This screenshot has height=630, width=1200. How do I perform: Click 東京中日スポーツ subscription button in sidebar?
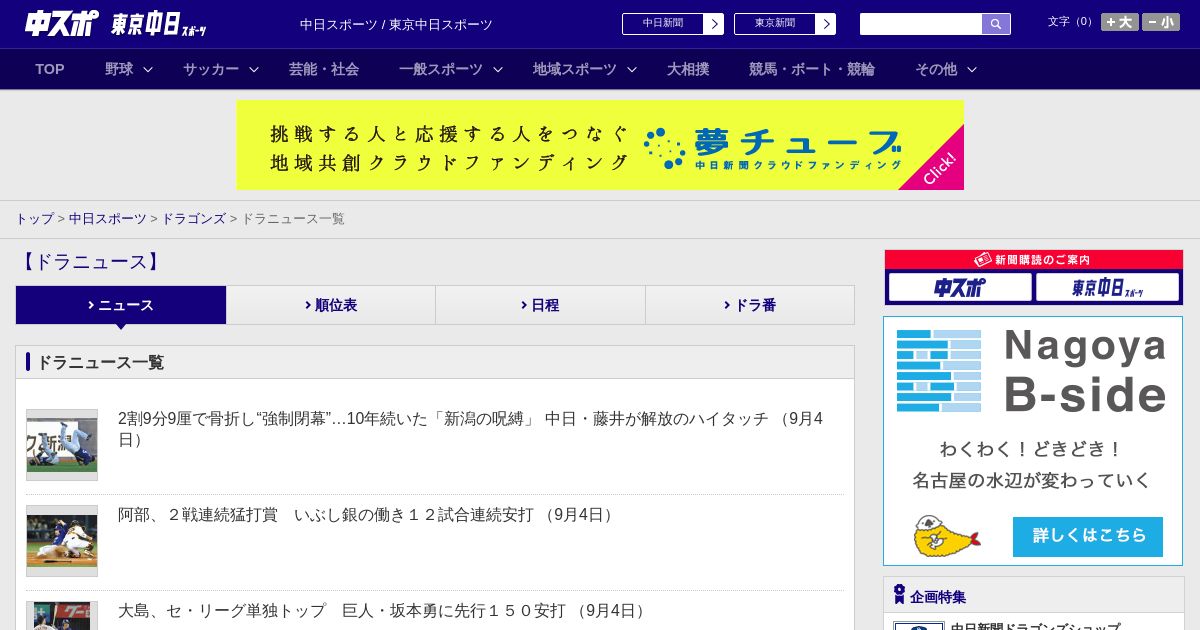click(1107, 288)
